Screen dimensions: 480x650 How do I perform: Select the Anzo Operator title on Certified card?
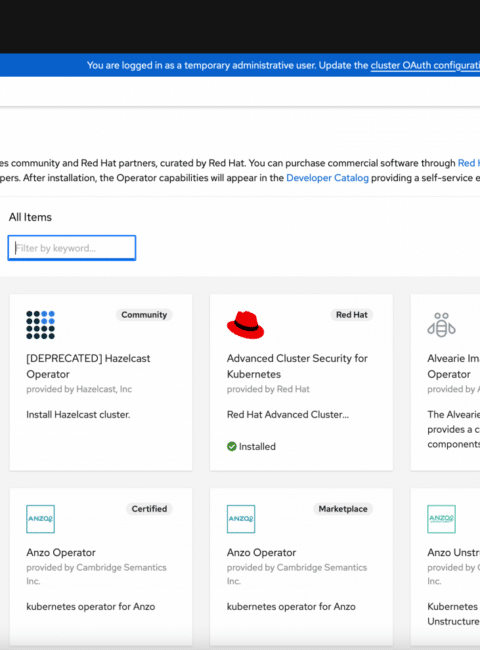[x=61, y=553]
